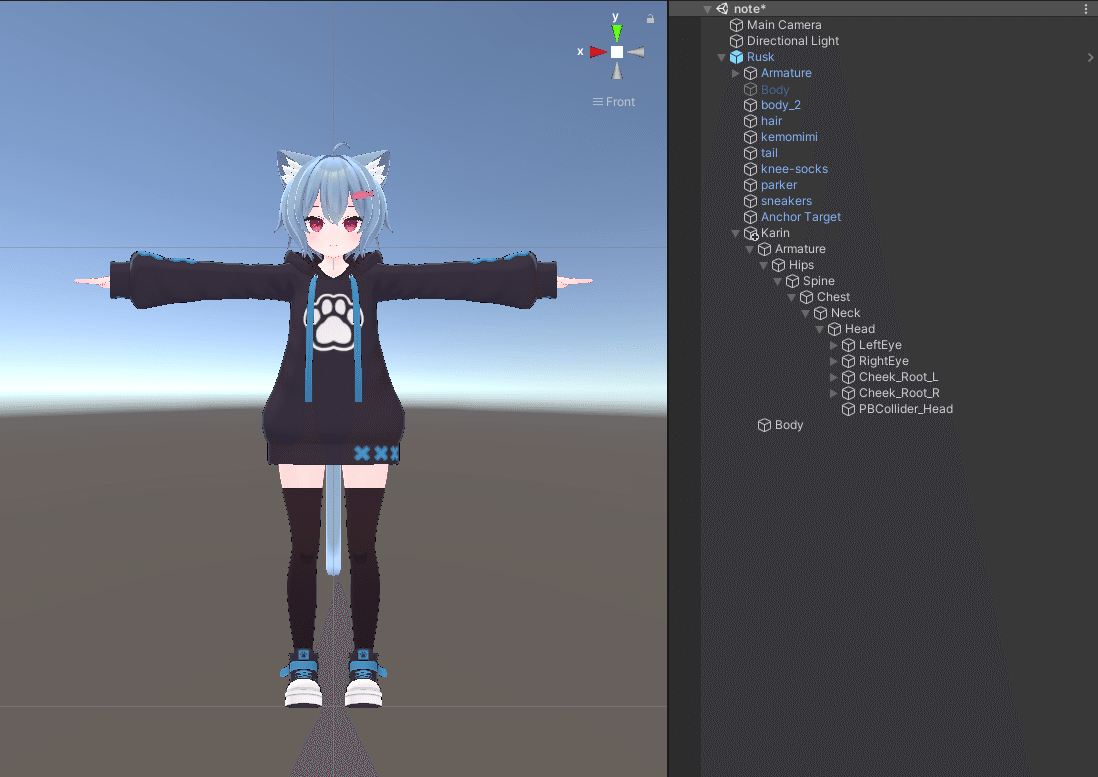Collapse the Rusk prefab
Screen dimensions: 1098x777
click(721, 57)
